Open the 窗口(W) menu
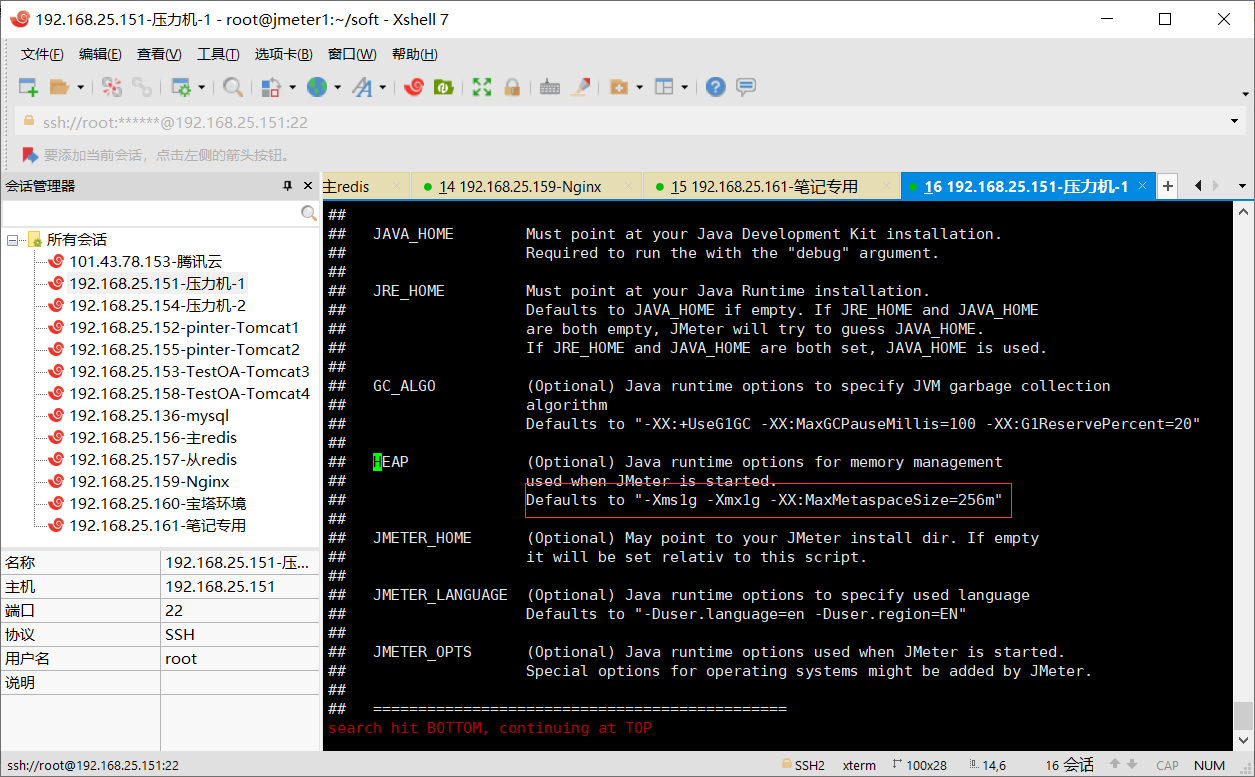The width and height of the screenshot is (1255, 777). click(x=352, y=54)
